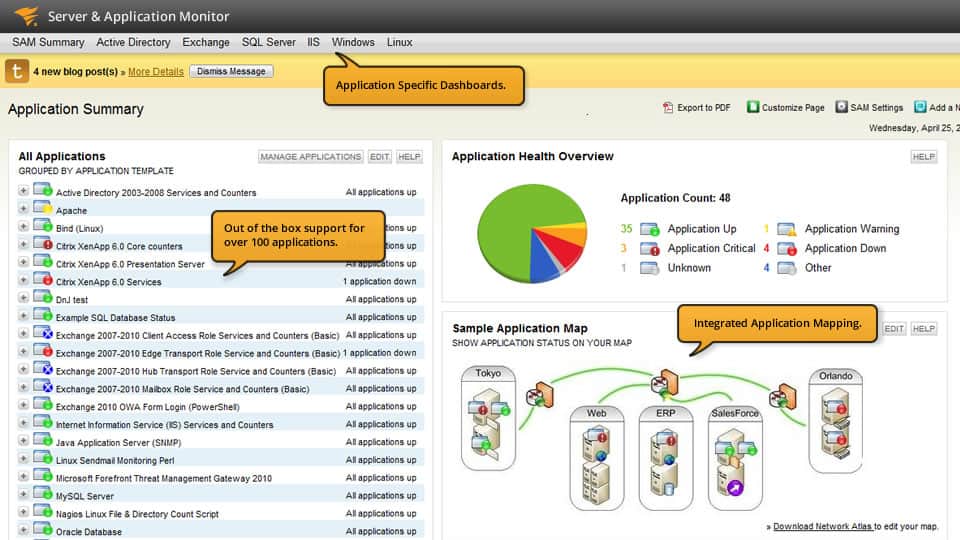Image resolution: width=960 pixels, height=540 pixels.
Task: Click the Other status icon in legend
Action: (x=786, y=268)
